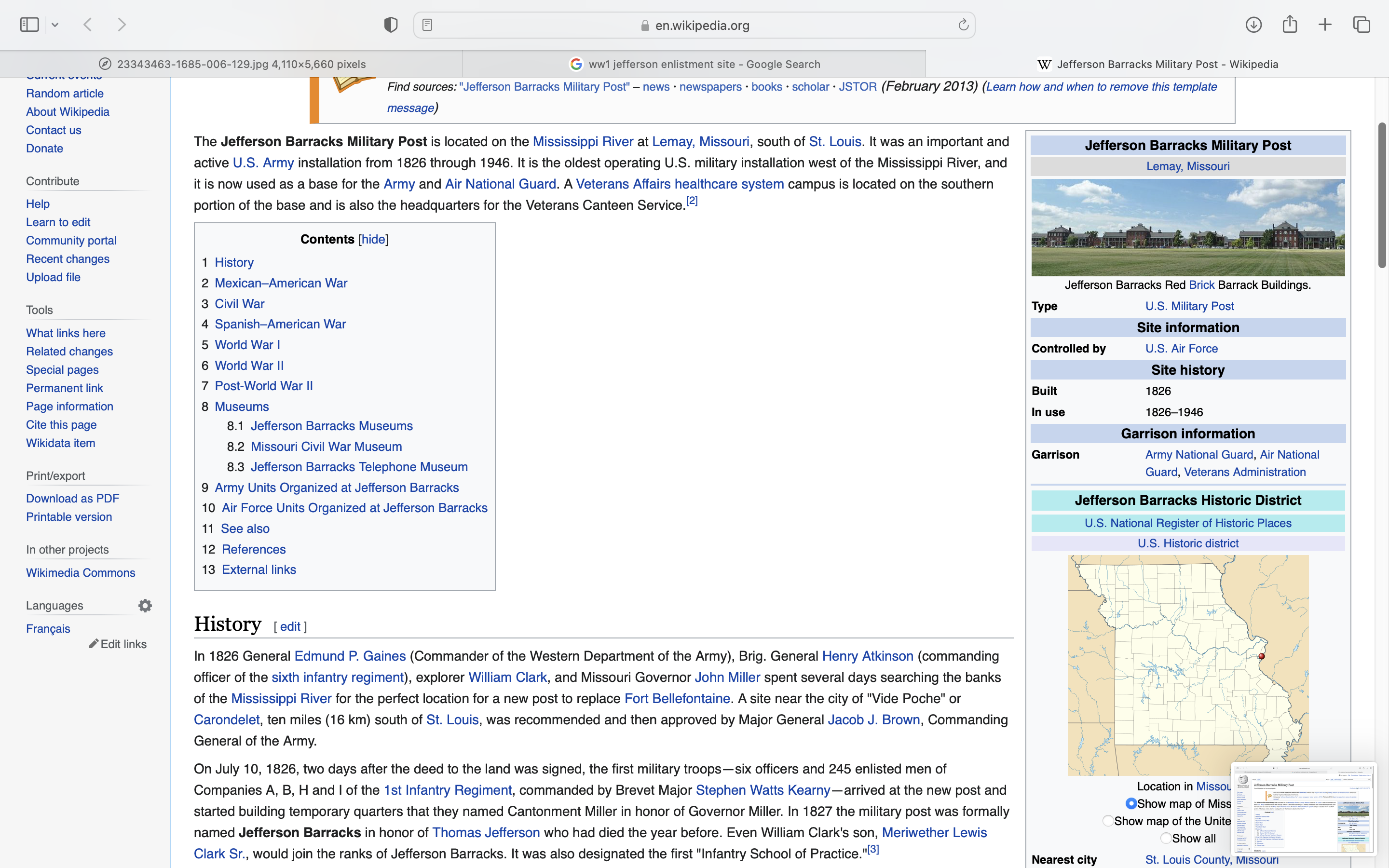Click the vertical page scrollbar
The width and height of the screenshot is (1389, 868).
point(1382,195)
